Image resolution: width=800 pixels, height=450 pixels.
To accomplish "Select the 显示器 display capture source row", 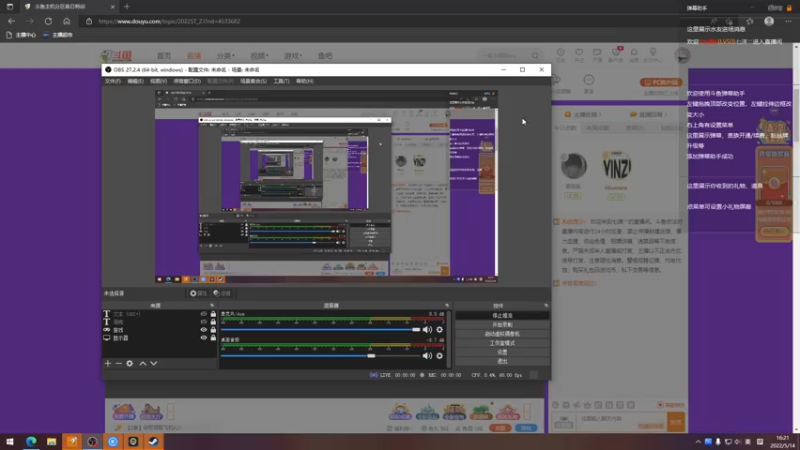I will 160,338.
